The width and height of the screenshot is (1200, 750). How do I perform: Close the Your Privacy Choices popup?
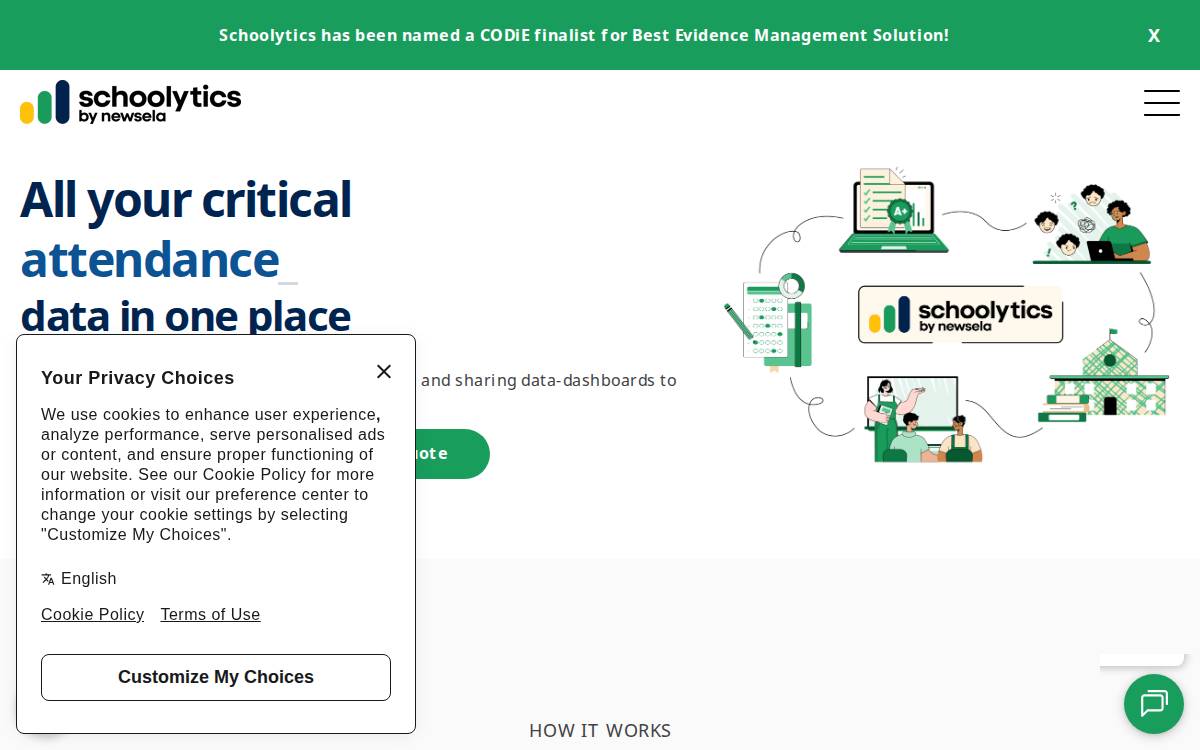coord(384,371)
